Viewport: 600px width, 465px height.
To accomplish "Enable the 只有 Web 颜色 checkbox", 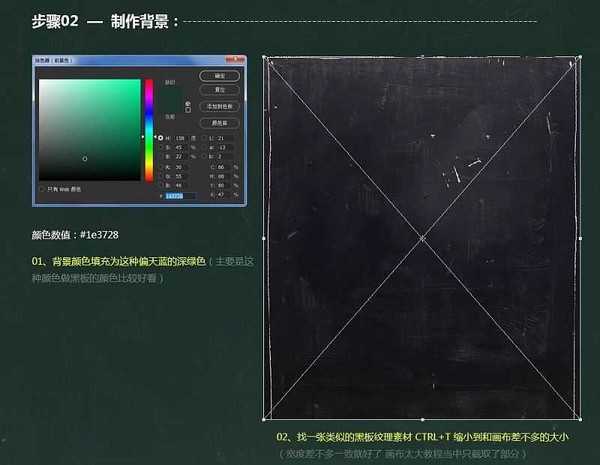I will click(x=43, y=188).
